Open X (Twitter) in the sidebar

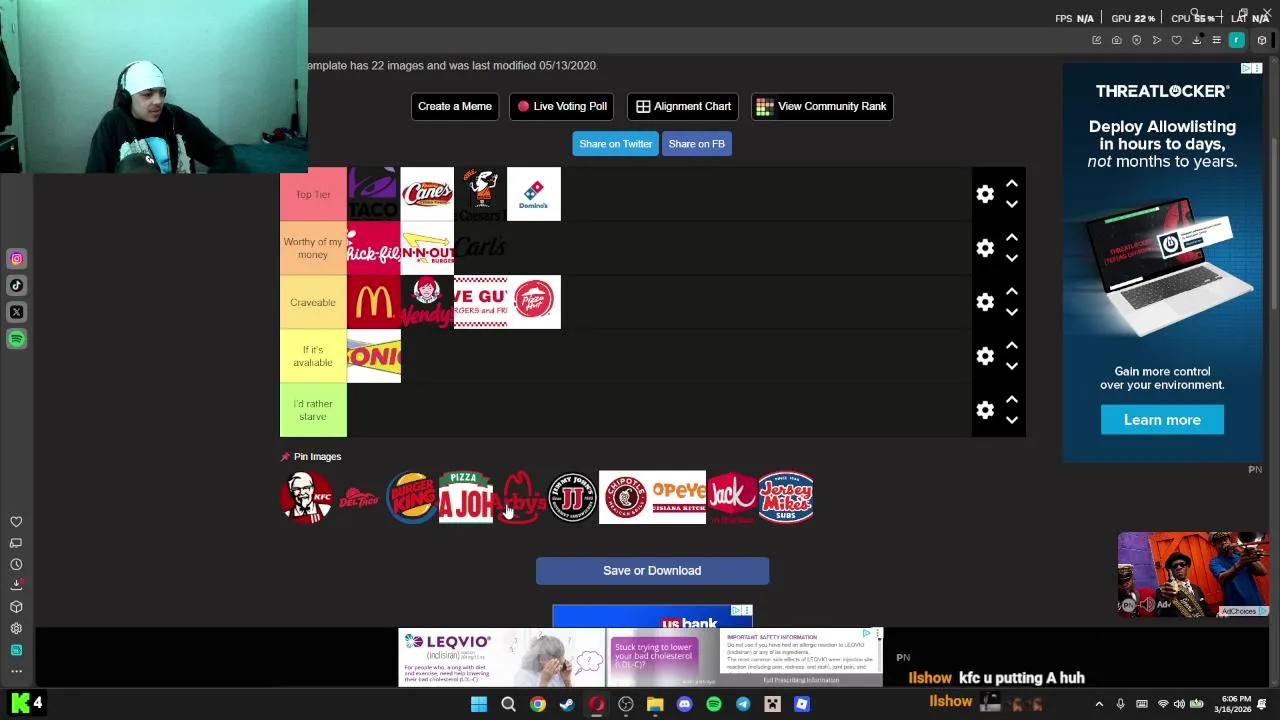16,312
